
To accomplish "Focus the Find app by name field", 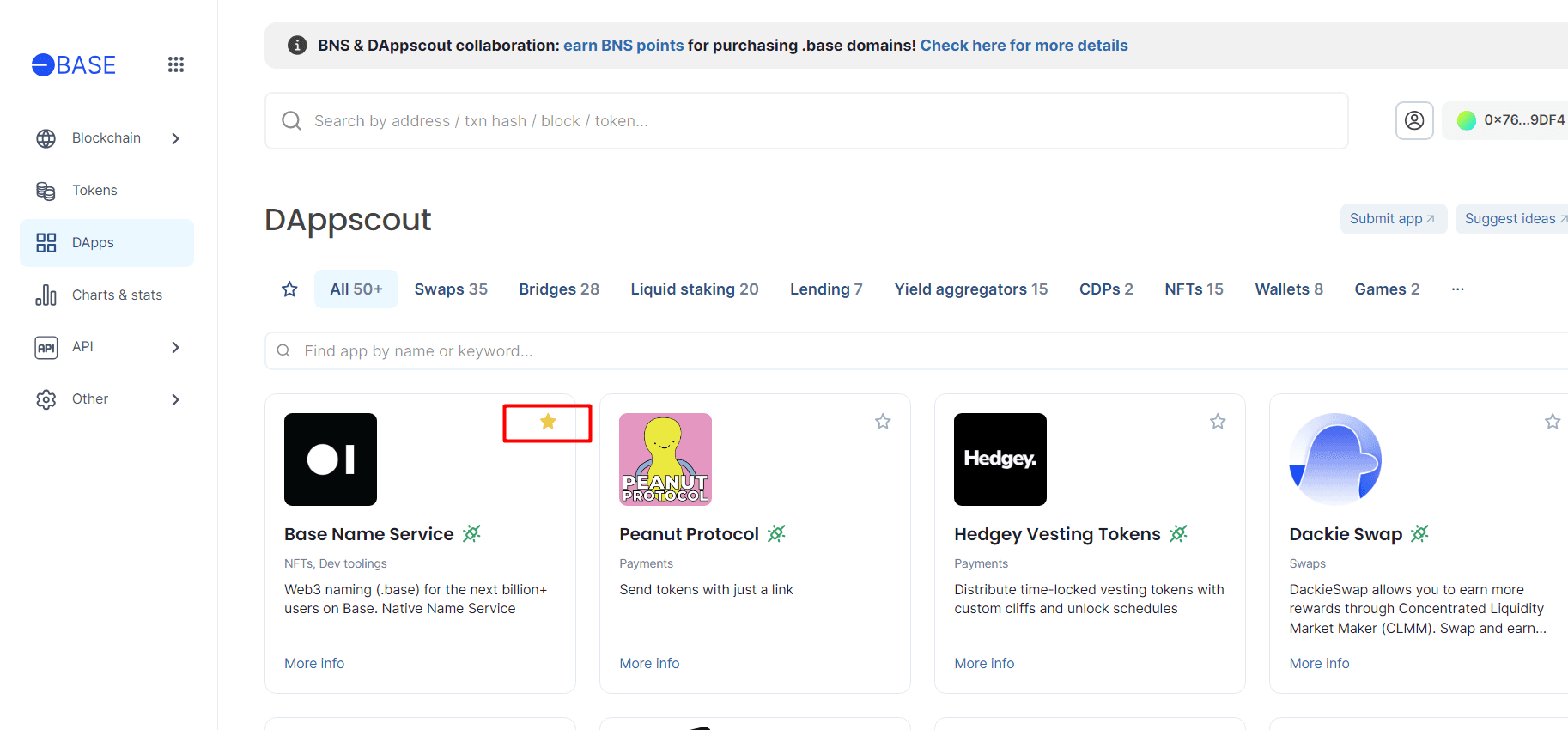I will pos(916,351).
